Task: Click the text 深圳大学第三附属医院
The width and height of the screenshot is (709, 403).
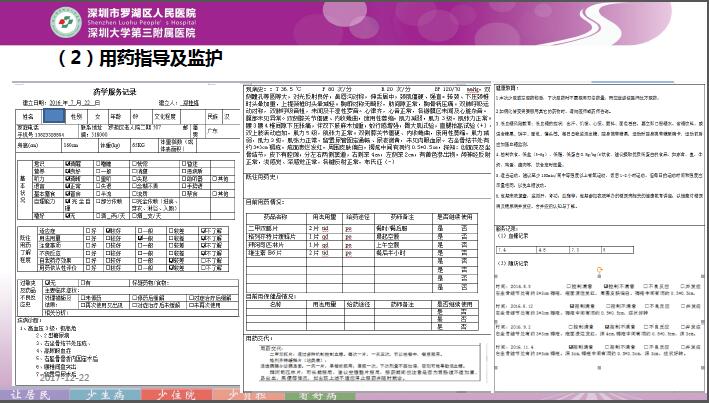Action: (142, 33)
